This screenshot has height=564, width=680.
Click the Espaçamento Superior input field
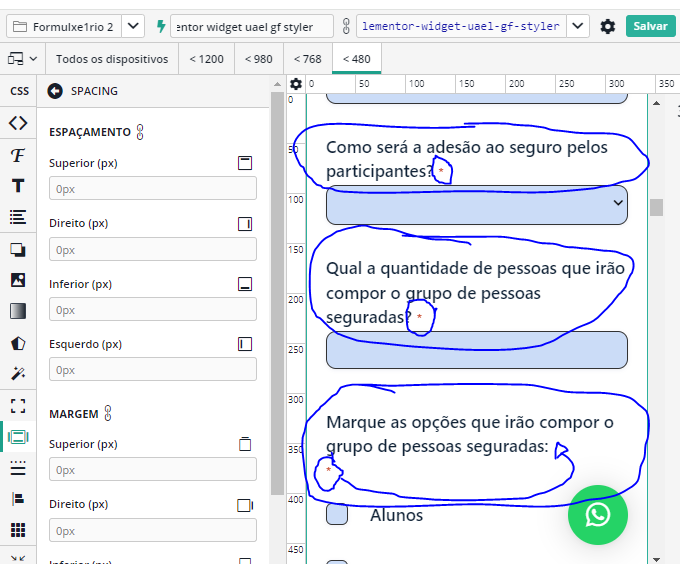pos(153,189)
